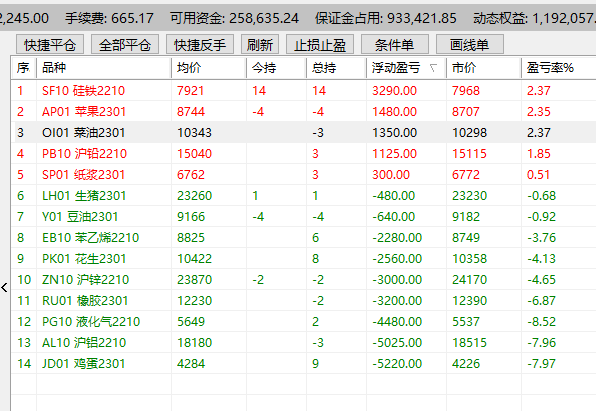Select the PB10 沪铅2210 position row
The height and width of the screenshot is (411, 596).
coord(303,154)
